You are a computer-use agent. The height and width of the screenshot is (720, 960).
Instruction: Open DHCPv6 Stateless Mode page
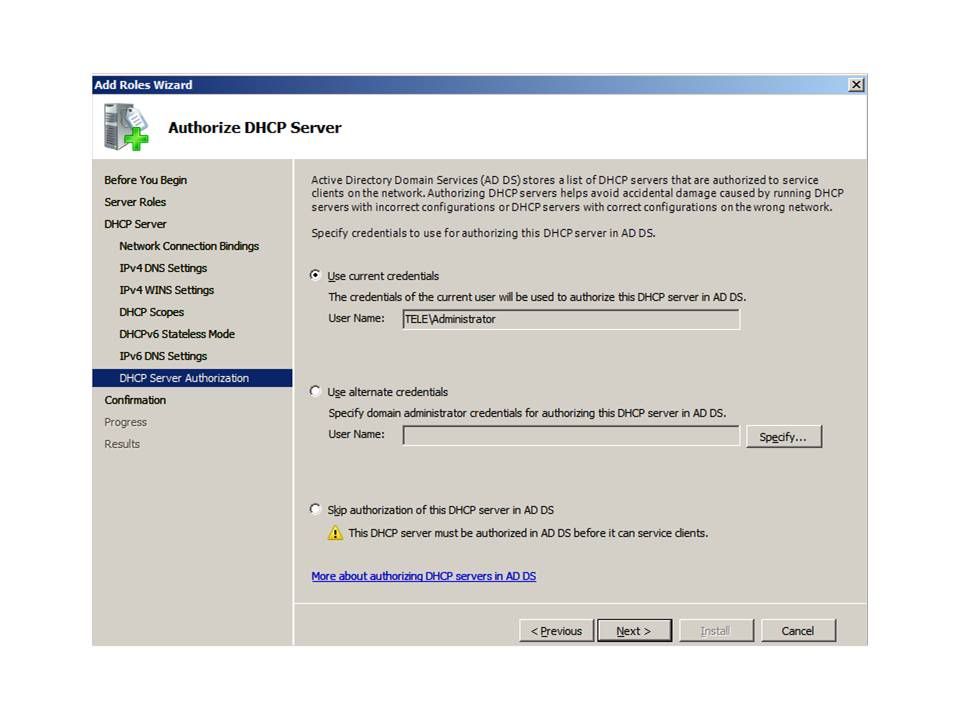[177, 334]
